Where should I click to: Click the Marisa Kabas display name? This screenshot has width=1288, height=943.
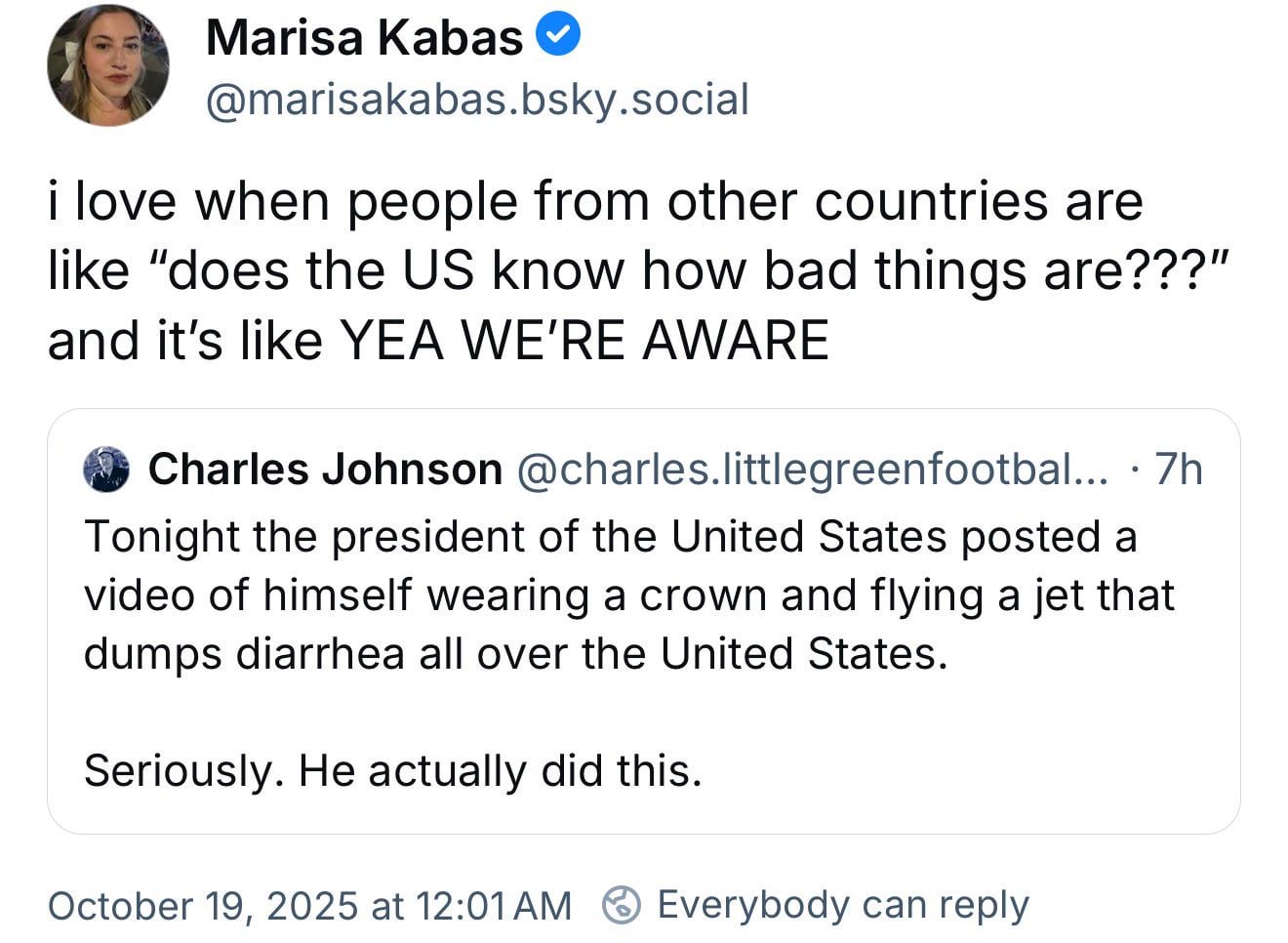pyautogui.click(x=364, y=38)
